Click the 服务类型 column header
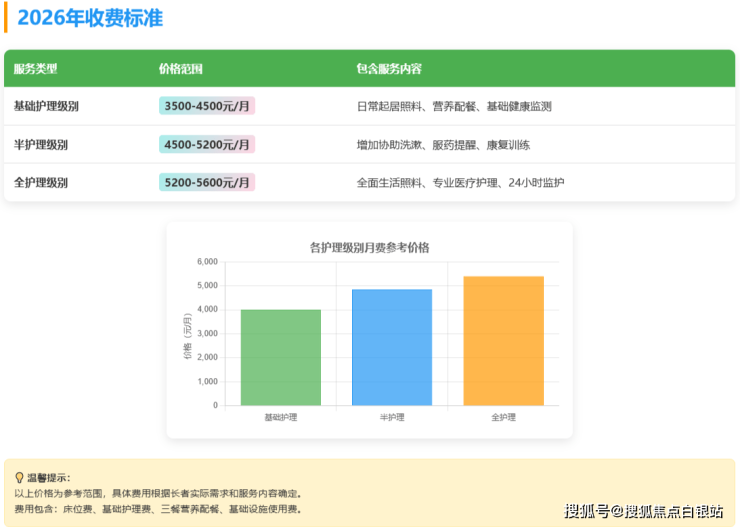The width and height of the screenshot is (740, 527). 35,69
